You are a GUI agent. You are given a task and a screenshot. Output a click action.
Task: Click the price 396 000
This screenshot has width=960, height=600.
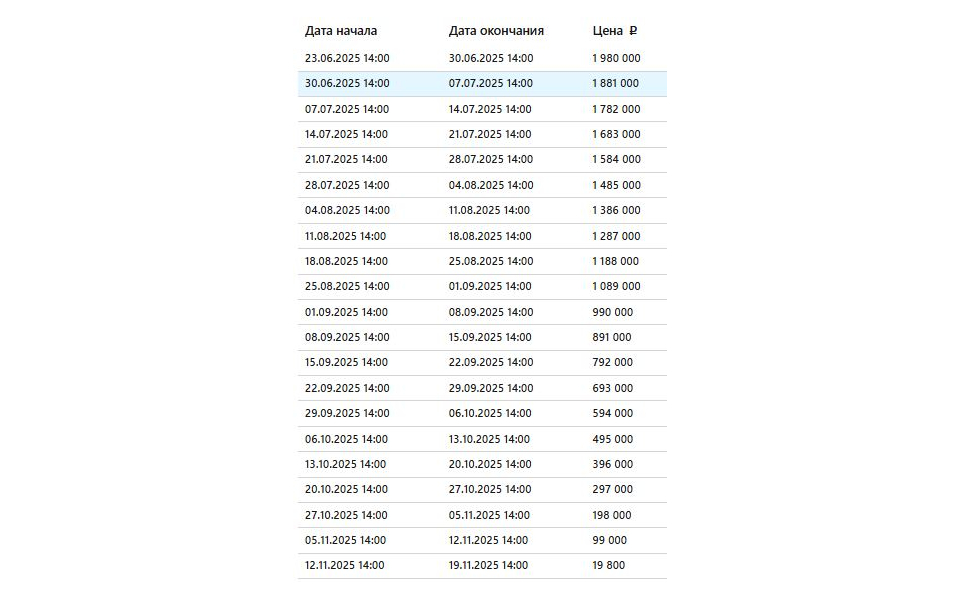pos(612,465)
